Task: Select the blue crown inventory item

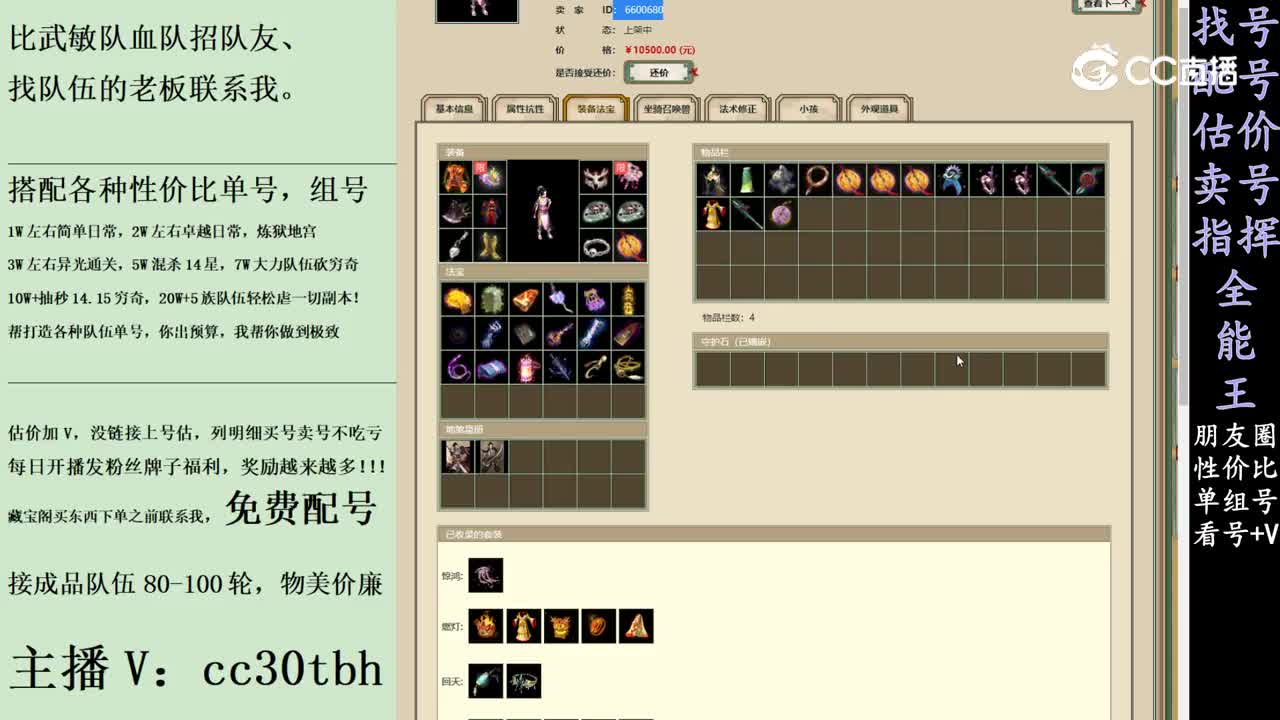Action: pyautogui.click(x=952, y=180)
